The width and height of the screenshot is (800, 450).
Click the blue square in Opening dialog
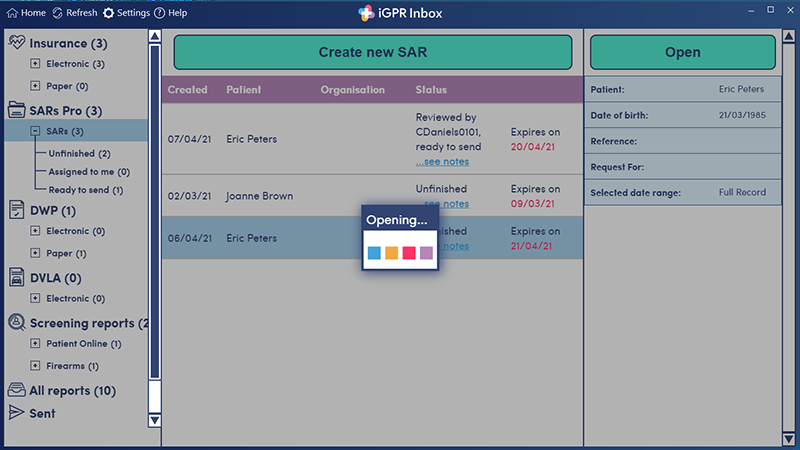[x=374, y=253]
